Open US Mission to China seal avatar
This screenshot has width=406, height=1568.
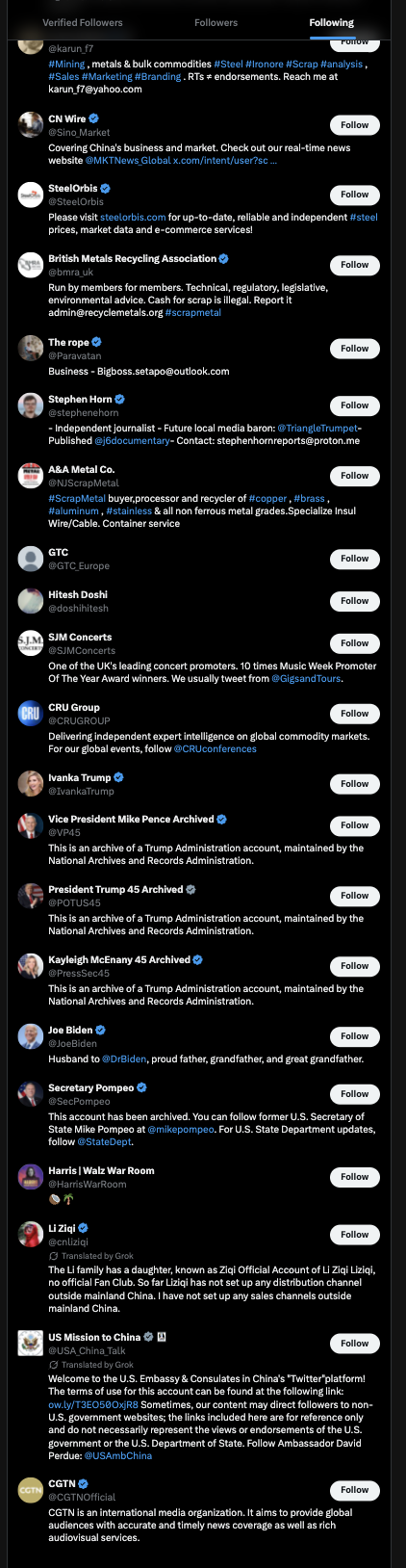[x=31, y=1343]
